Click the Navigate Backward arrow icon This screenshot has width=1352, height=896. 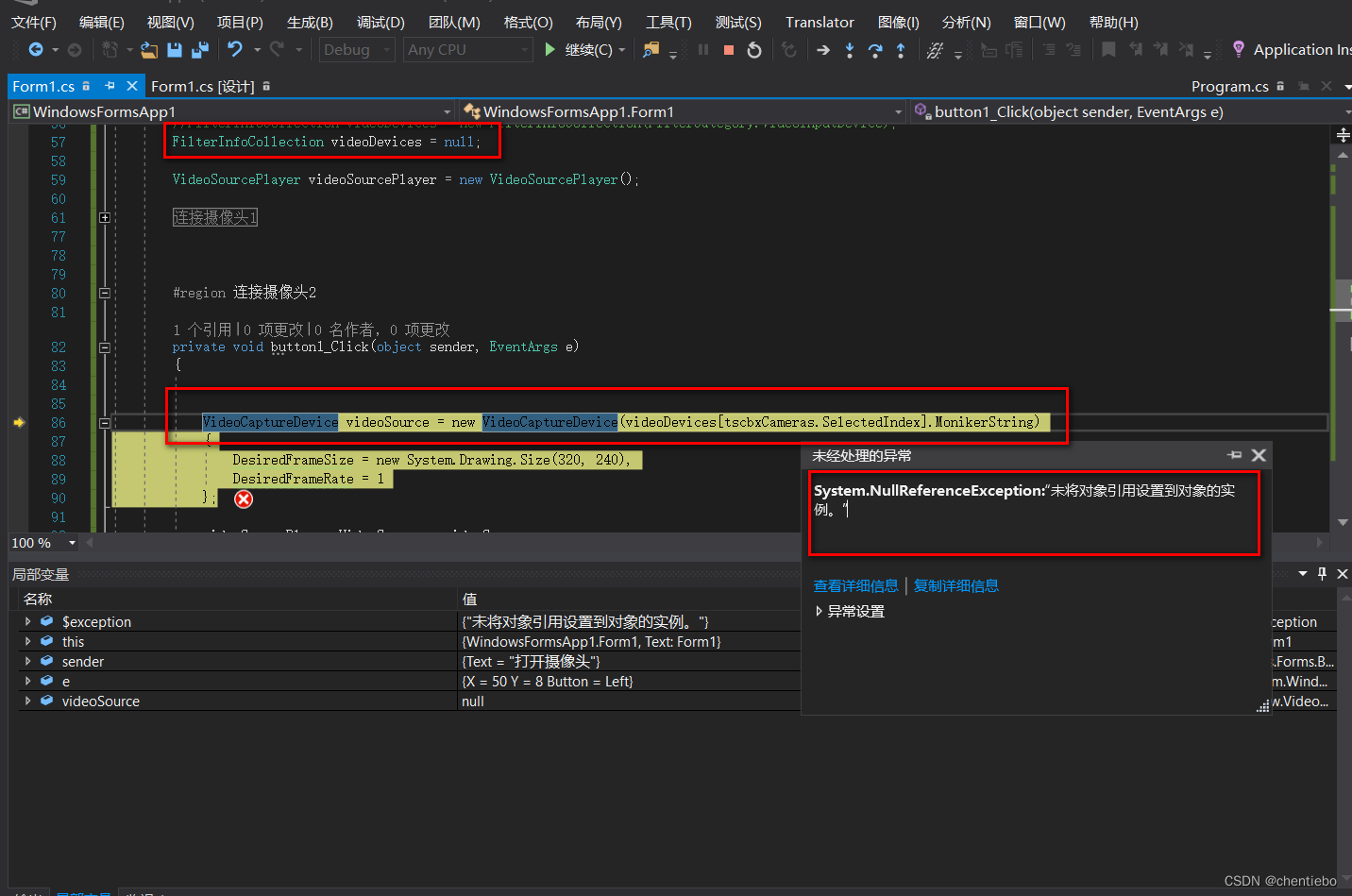pos(36,49)
